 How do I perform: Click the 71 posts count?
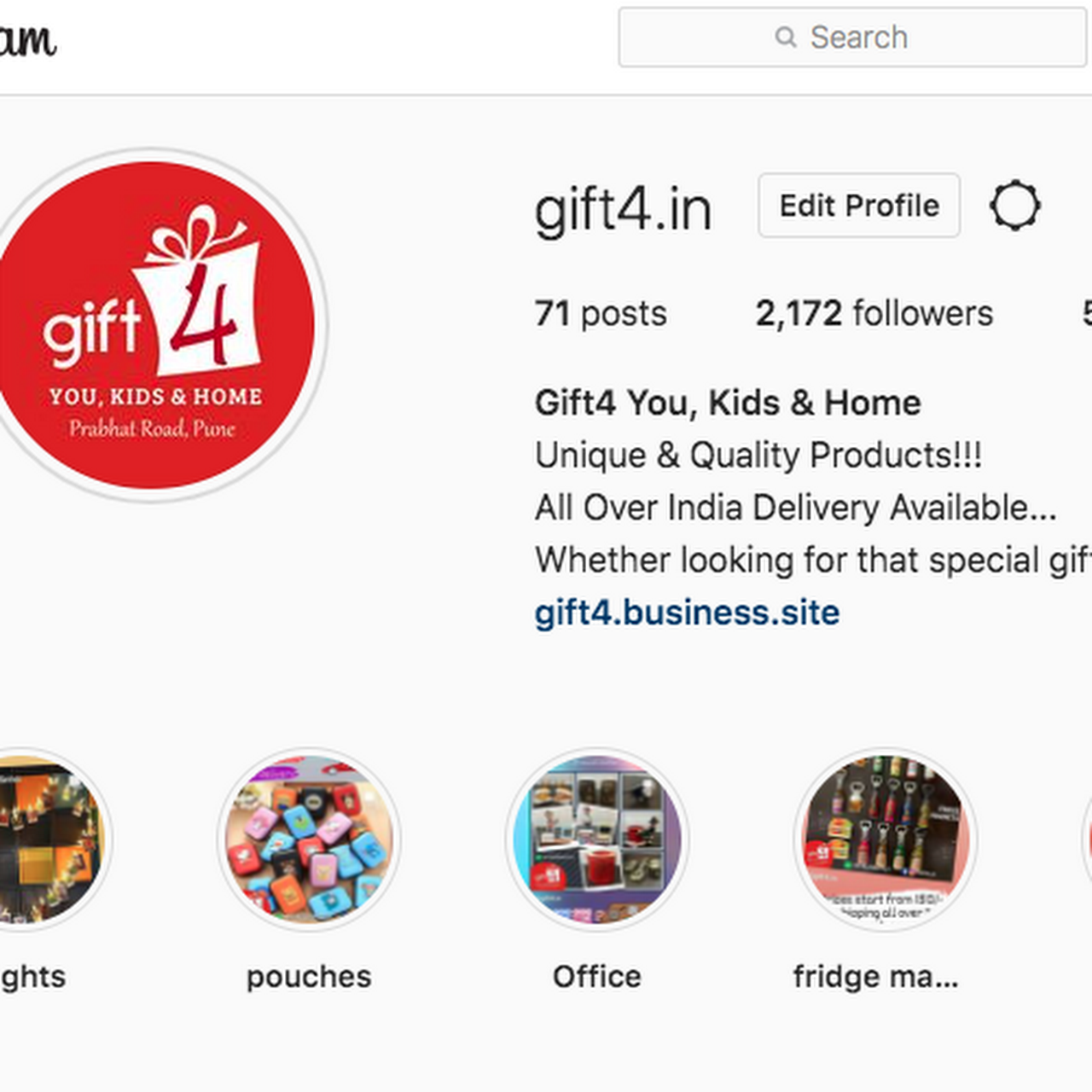(x=601, y=313)
